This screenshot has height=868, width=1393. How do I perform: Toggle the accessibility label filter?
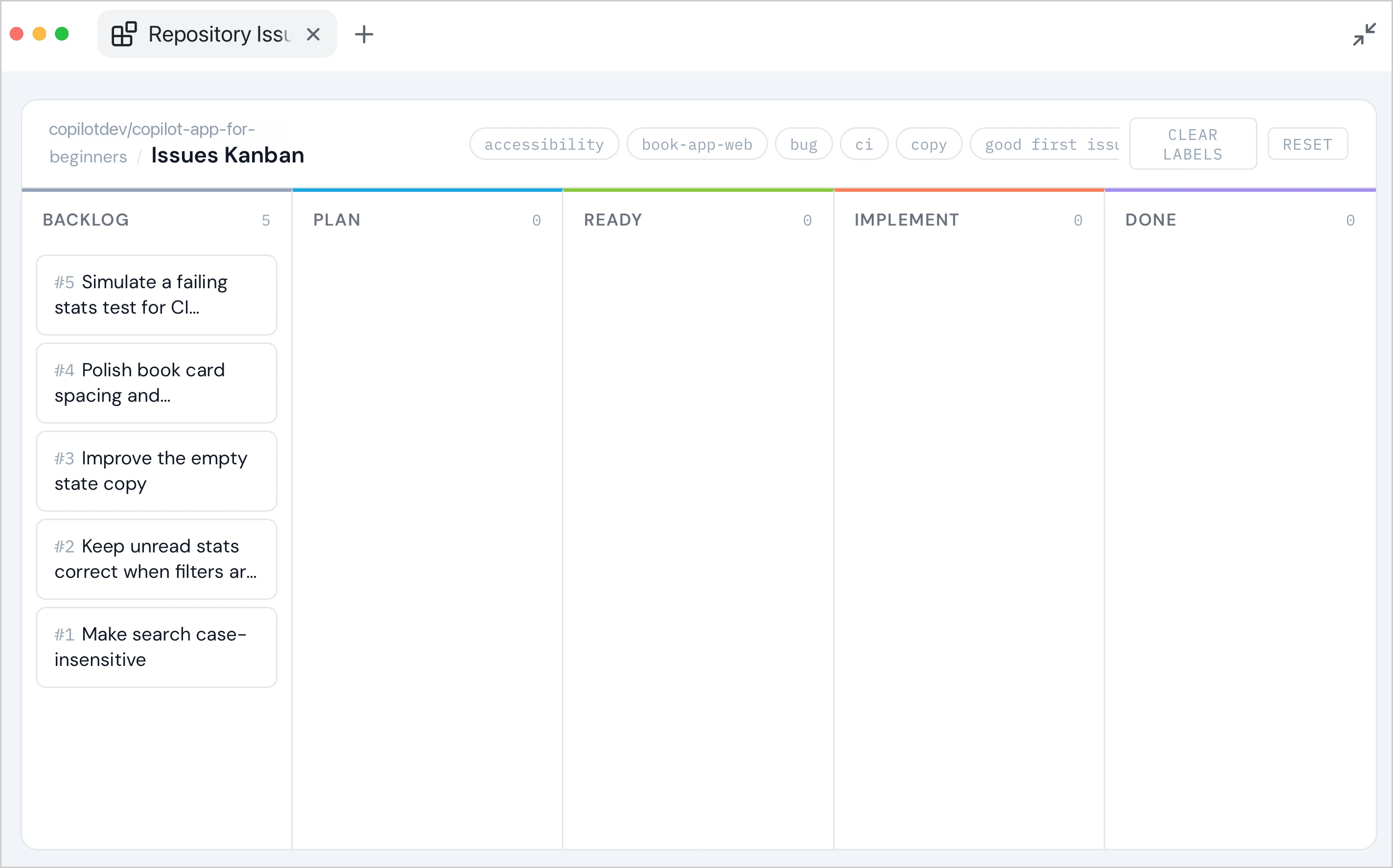point(544,144)
